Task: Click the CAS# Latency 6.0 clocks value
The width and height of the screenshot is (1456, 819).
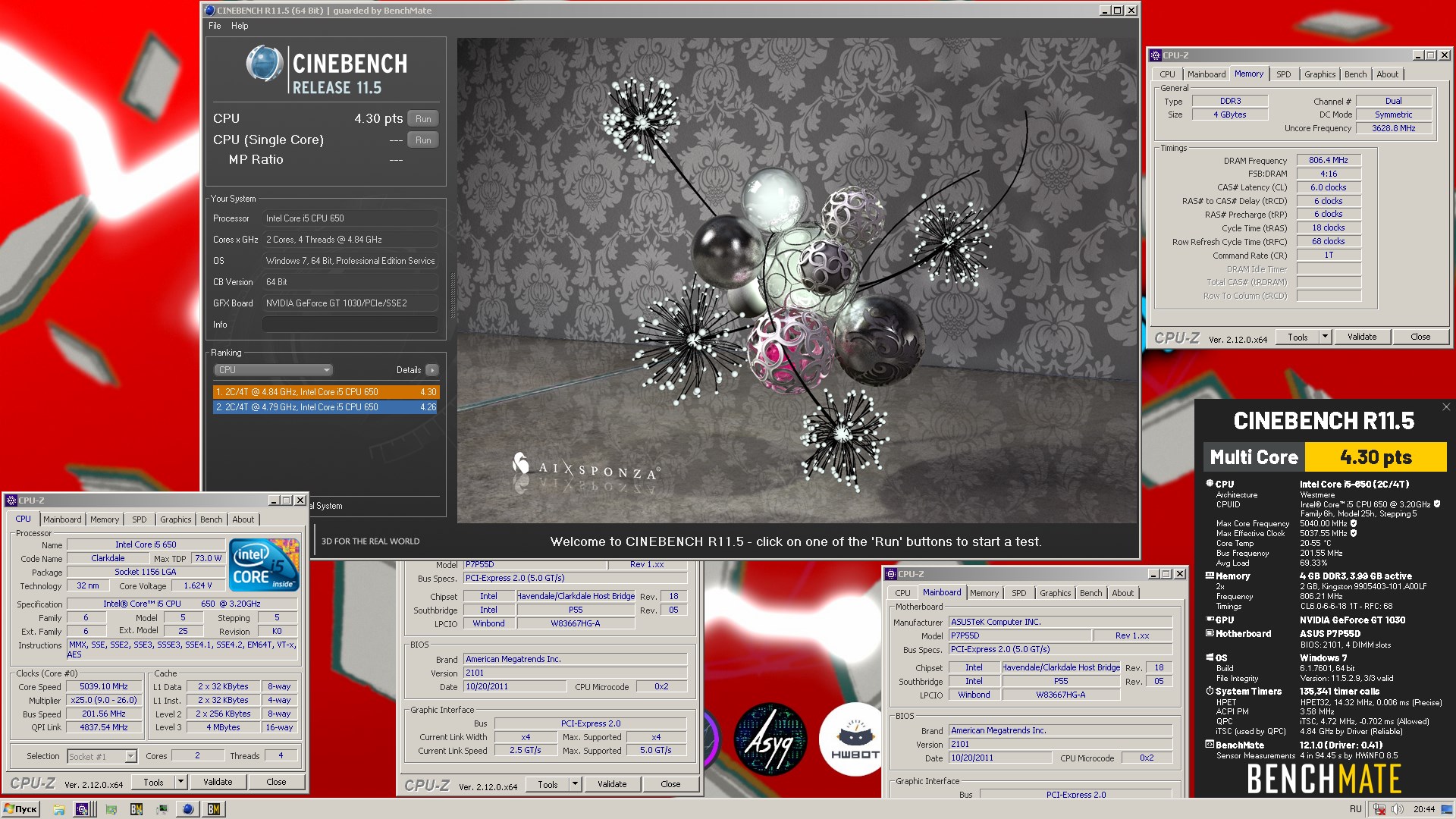Action: pos(1329,187)
